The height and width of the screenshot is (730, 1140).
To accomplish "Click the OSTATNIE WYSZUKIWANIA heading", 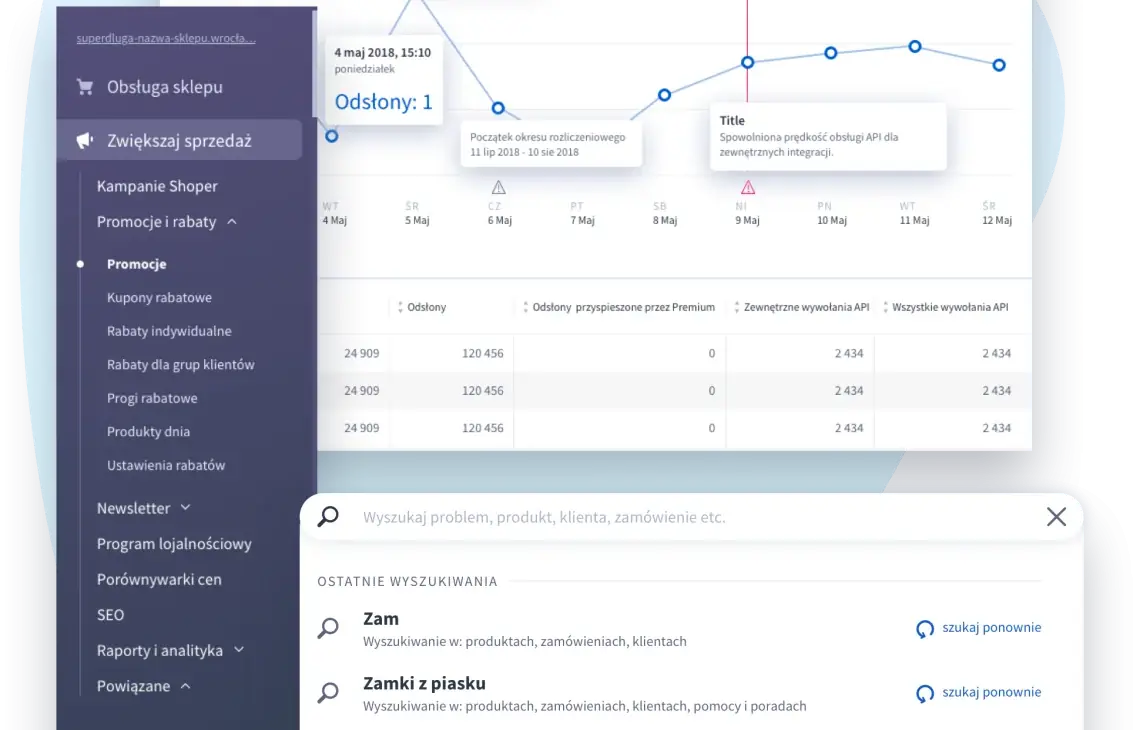I will (x=407, y=581).
